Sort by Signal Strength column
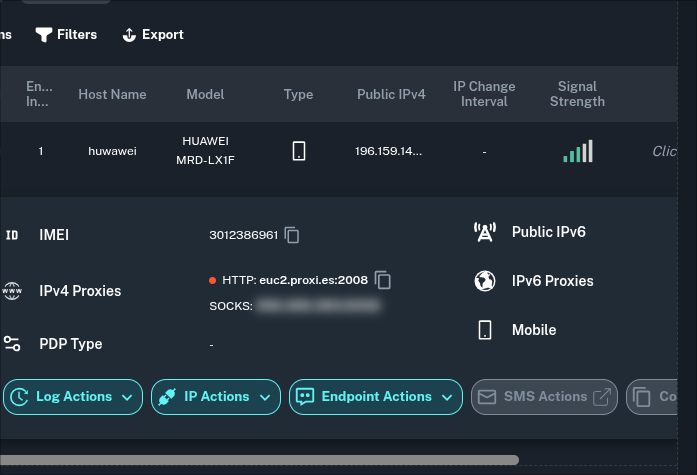 click(577, 94)
